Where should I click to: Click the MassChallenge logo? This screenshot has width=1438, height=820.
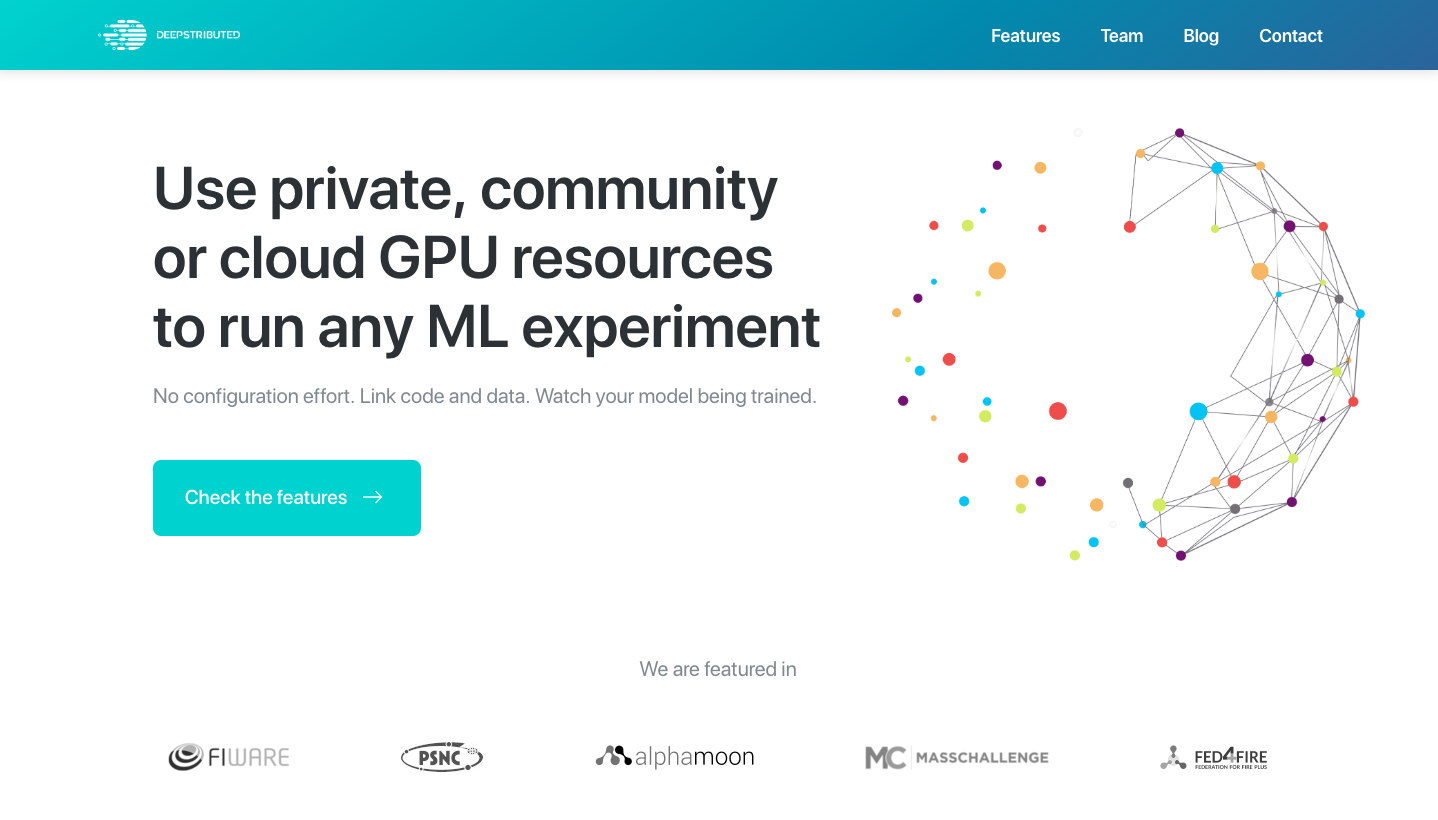click(957, 757)
